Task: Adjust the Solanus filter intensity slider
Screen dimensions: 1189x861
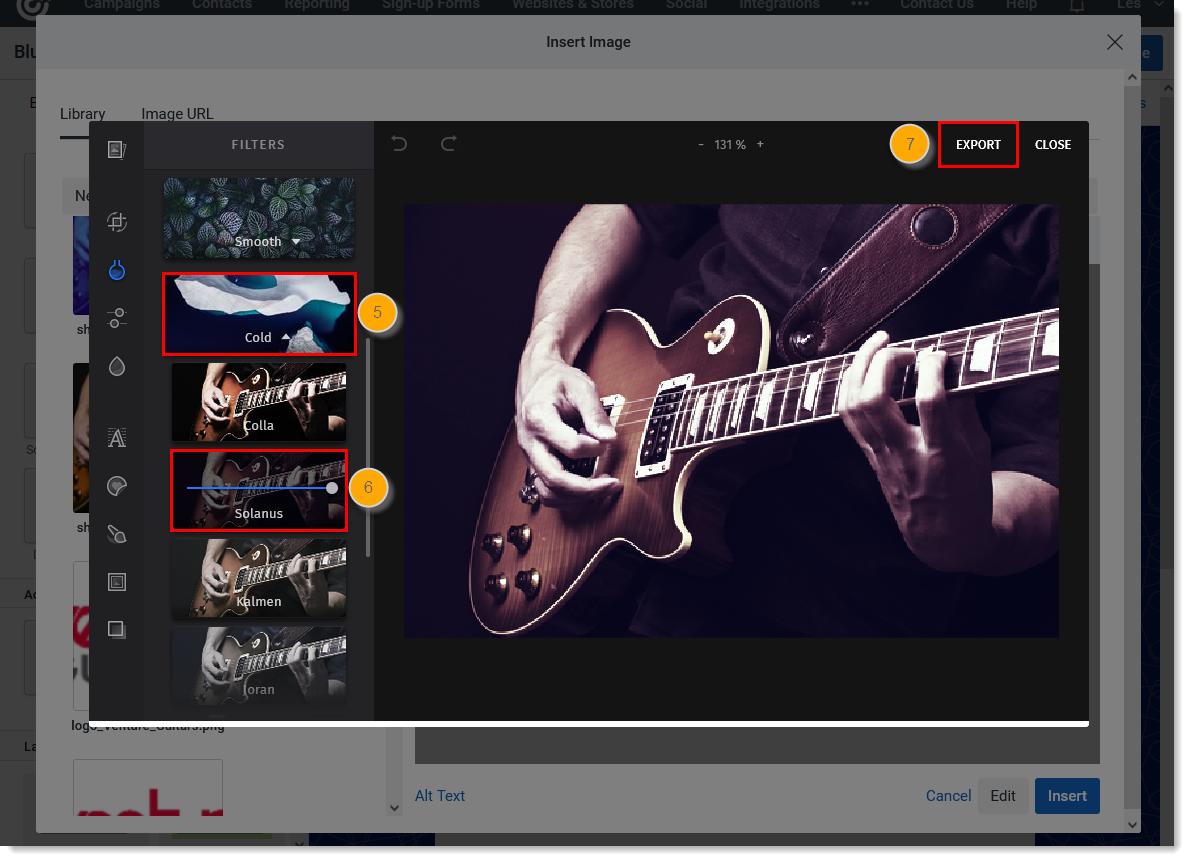Action: tap(330, 488)
